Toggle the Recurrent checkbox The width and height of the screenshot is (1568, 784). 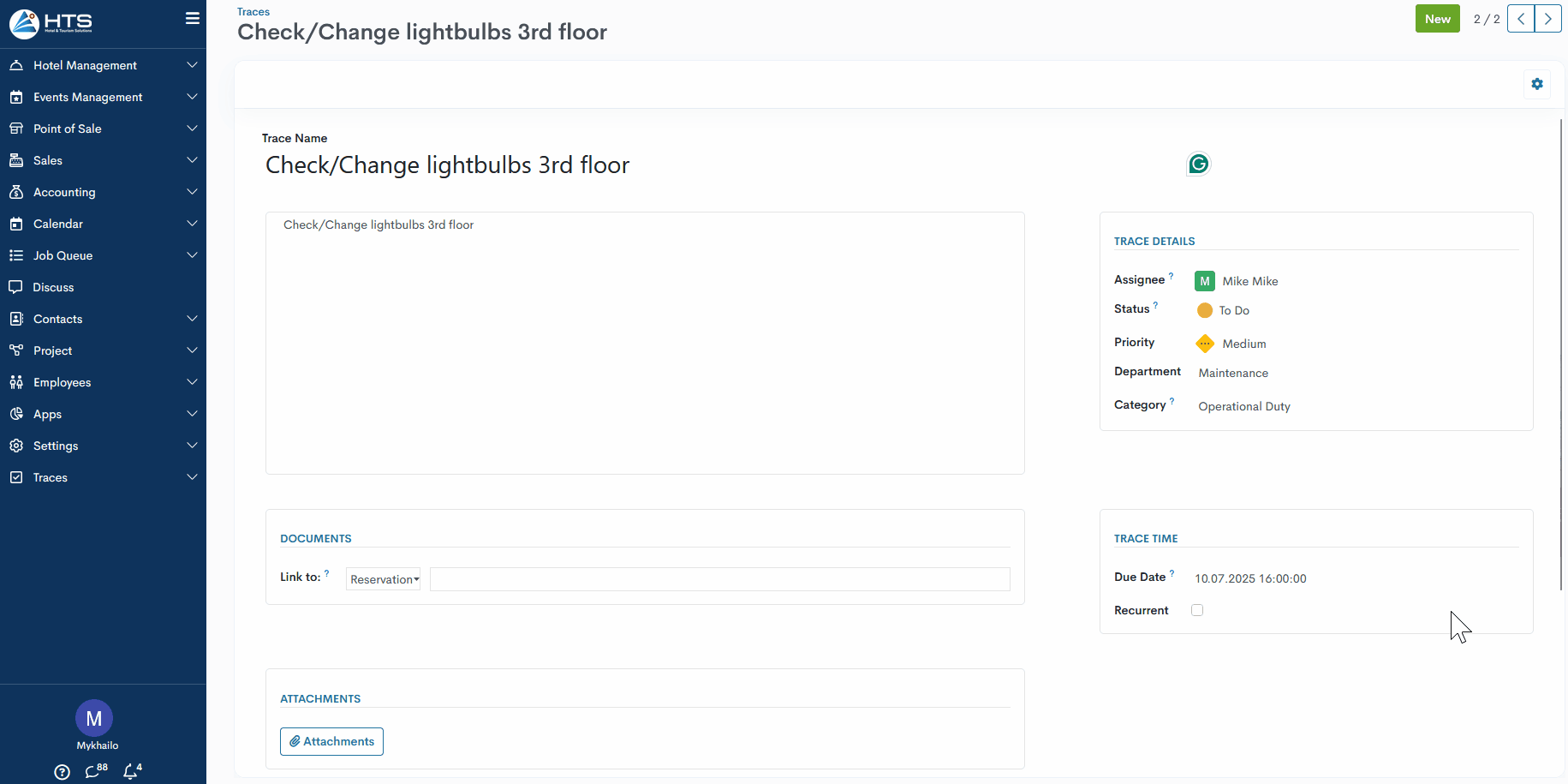[x=1197, y=610]
